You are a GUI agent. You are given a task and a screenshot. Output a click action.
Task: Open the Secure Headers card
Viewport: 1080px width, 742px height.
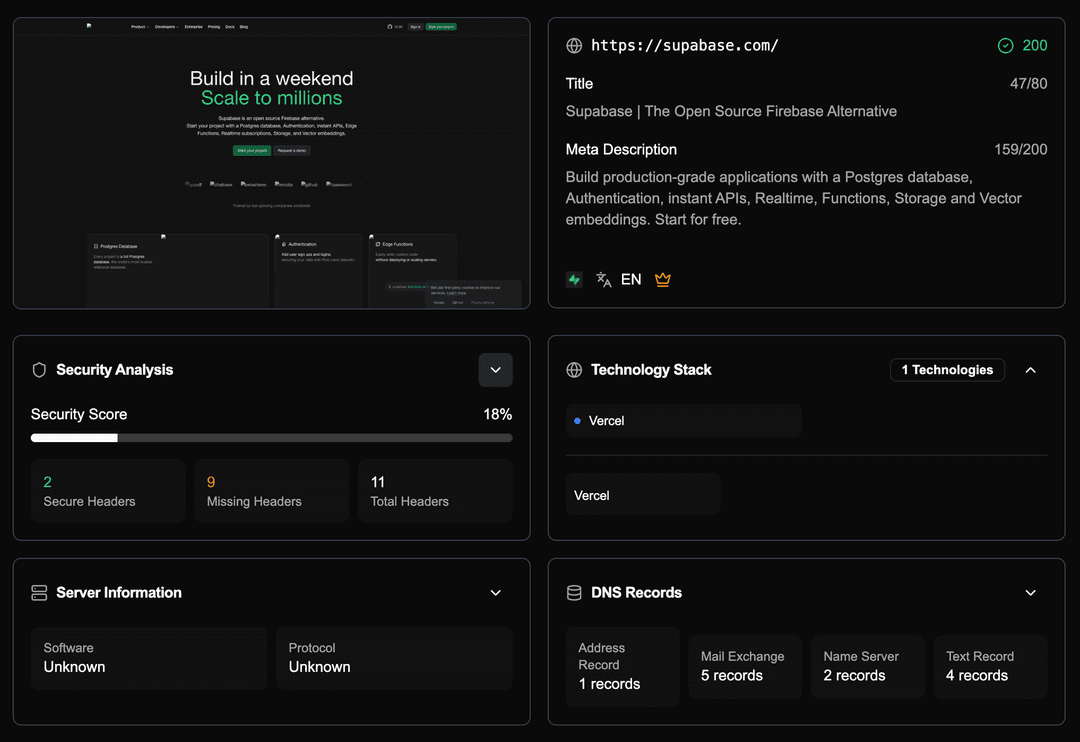tap(108, 491)
